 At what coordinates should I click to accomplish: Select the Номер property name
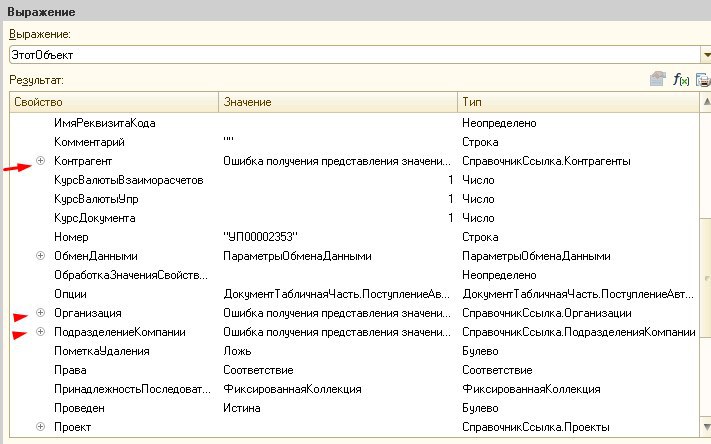pos(71,237)
